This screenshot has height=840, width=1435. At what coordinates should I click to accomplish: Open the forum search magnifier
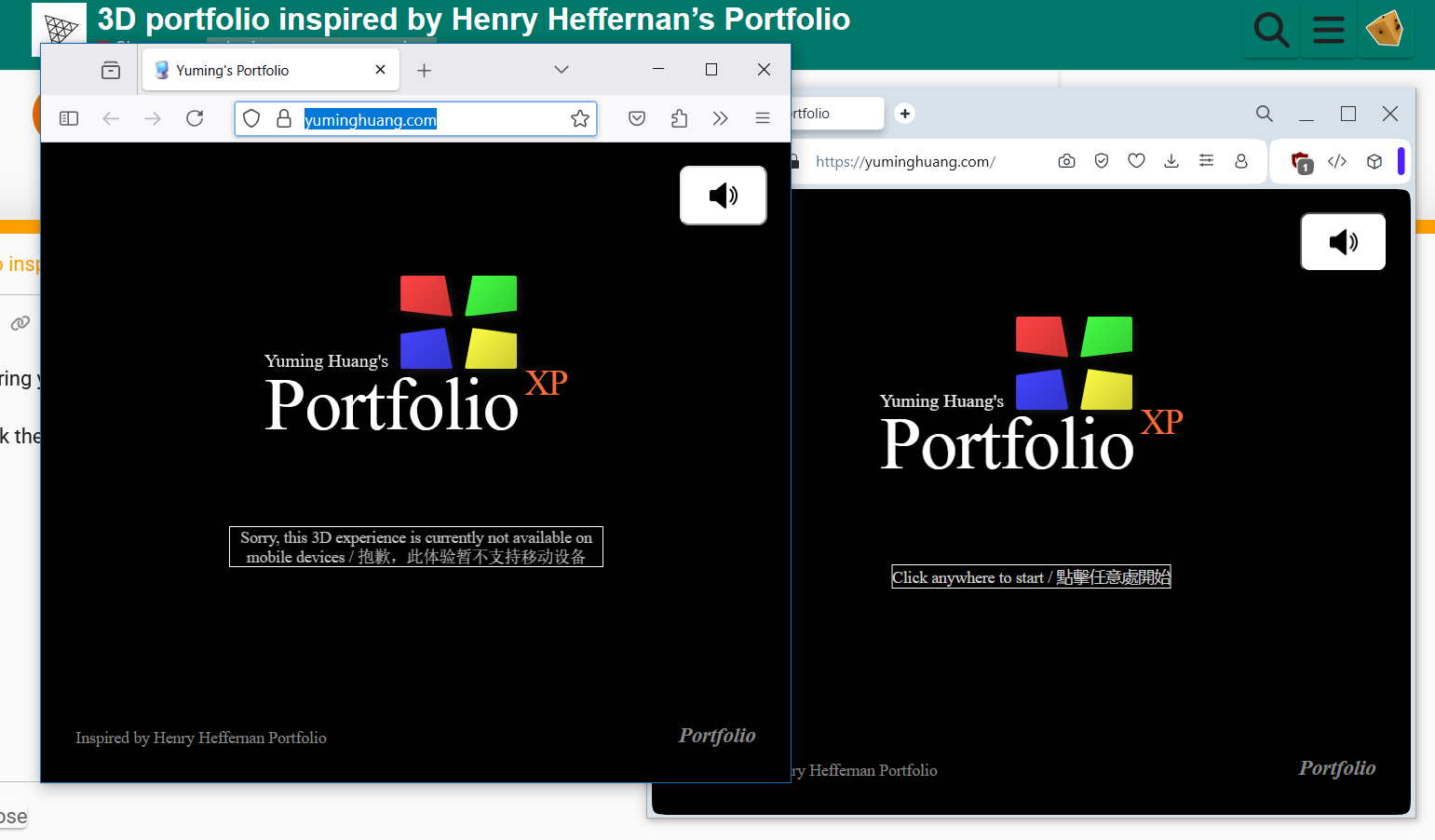(1271, 30)
